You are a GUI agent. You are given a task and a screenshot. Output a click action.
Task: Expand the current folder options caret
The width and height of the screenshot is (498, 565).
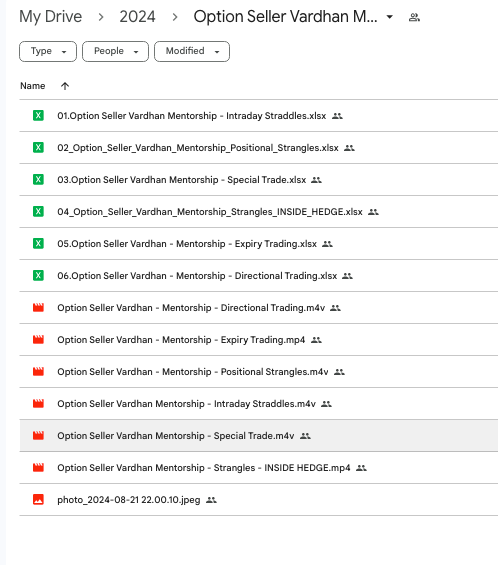click(390, 17)
